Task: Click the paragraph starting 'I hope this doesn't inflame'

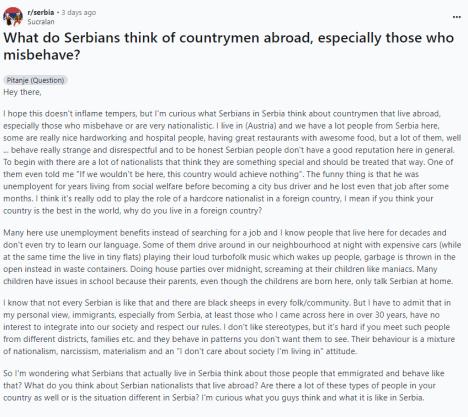Action: (x=232, y=162)
